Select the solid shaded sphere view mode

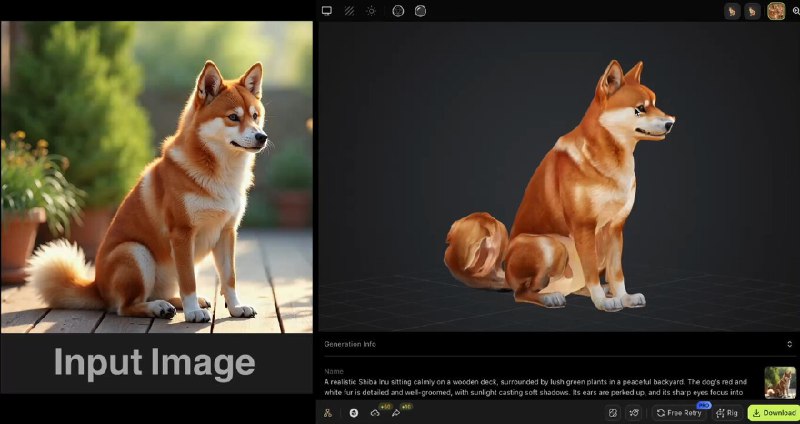420,11
